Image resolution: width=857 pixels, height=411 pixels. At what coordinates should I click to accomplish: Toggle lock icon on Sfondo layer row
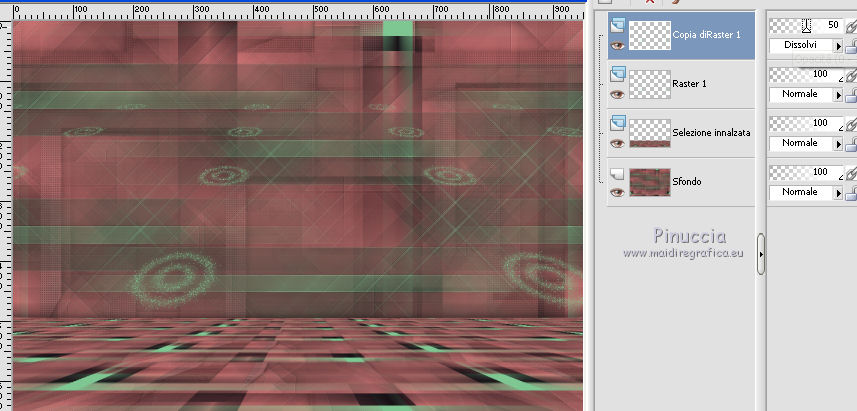[x=851, y=194]
